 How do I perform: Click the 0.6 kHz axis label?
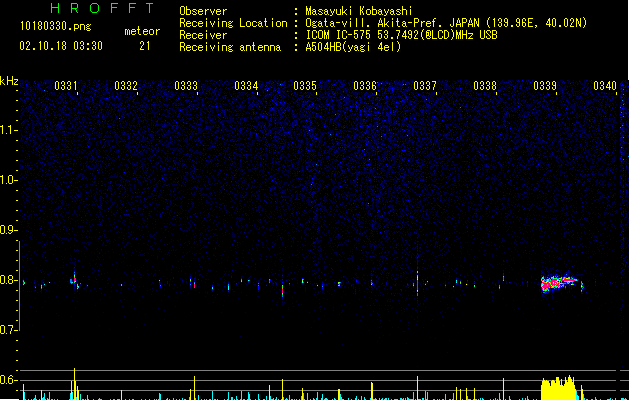(9, 380)
